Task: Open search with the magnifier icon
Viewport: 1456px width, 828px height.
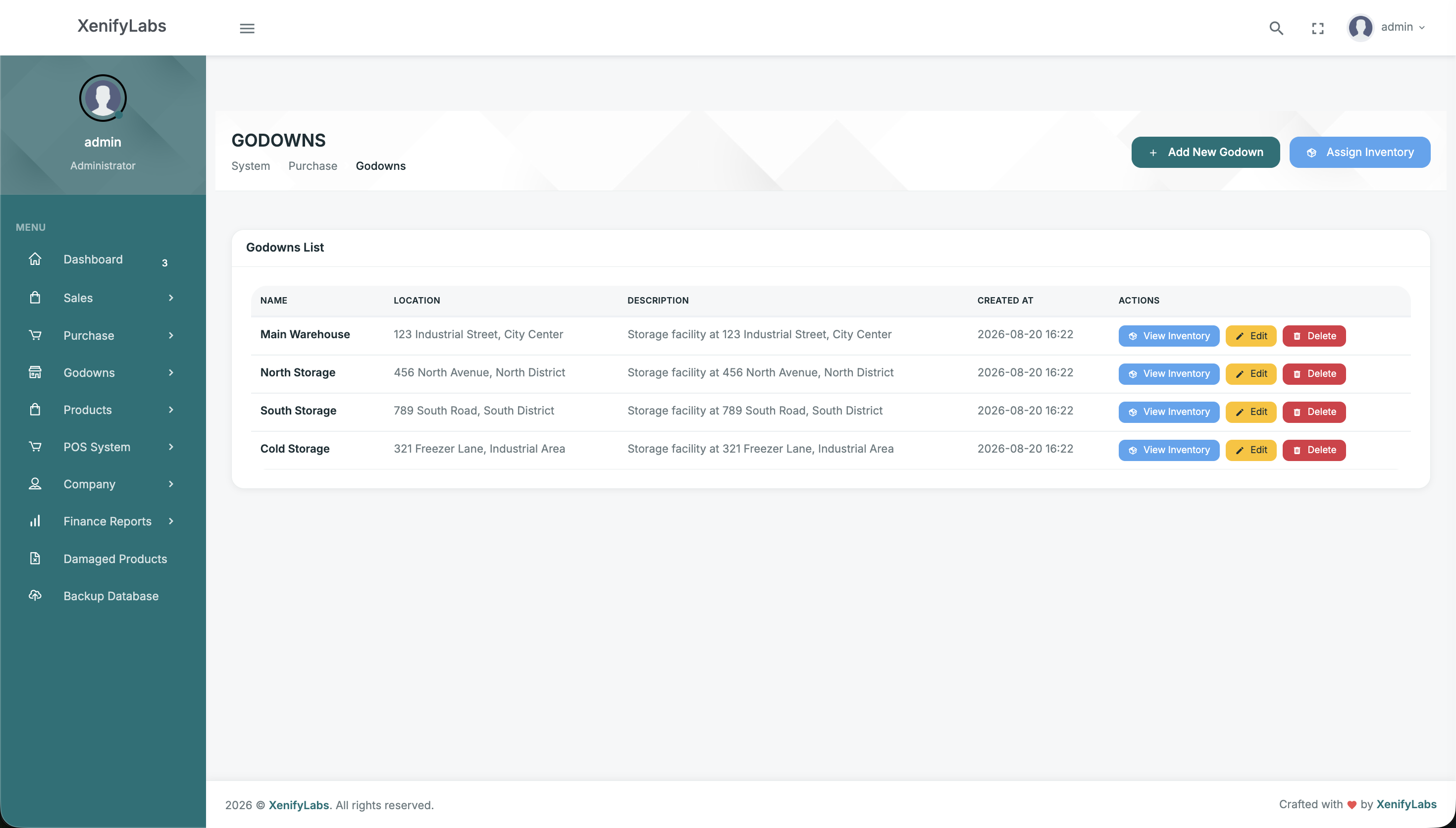Action: tap(1276, 28)
